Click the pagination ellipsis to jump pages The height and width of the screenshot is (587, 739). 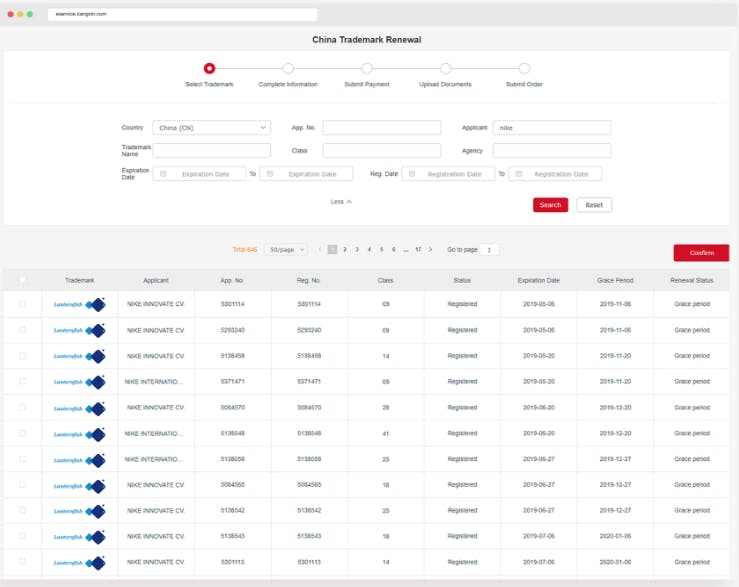pos(406,250)
